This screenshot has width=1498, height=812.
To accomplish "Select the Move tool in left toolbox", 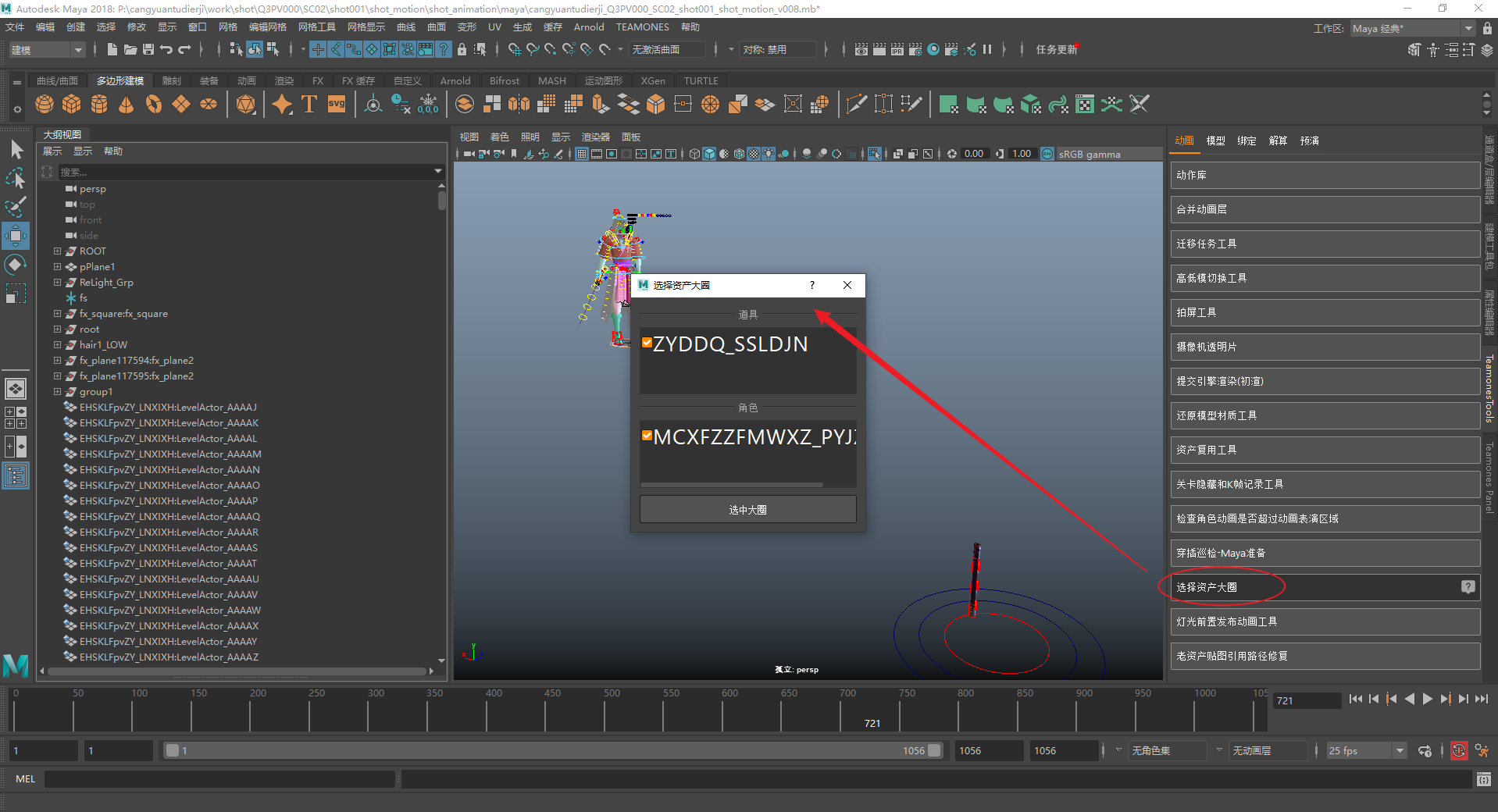I will point(16,235).
